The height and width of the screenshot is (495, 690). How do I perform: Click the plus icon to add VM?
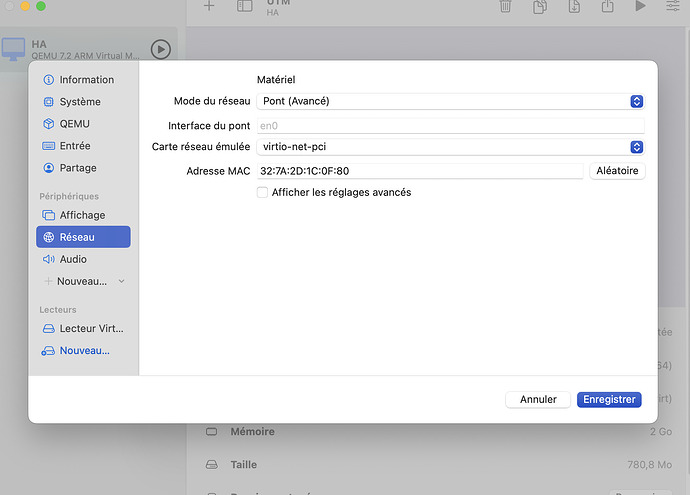point(209,7)
